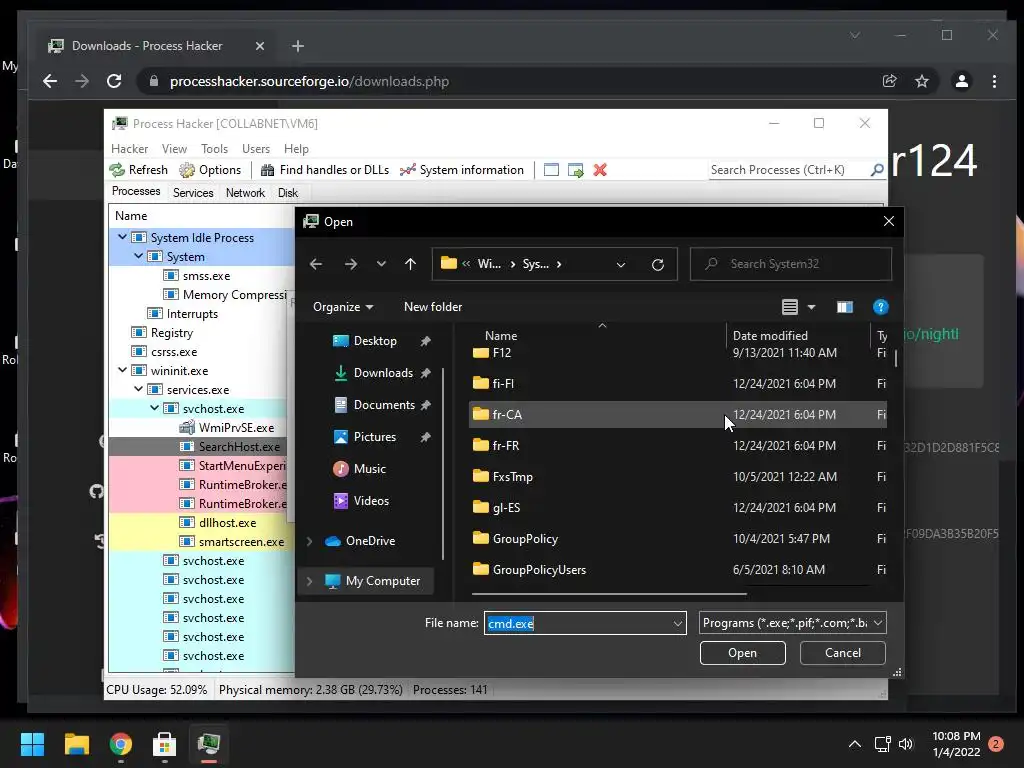Click the Cancel button
1024x768 pixels.
pyautogui.click(x=842, y=653)
